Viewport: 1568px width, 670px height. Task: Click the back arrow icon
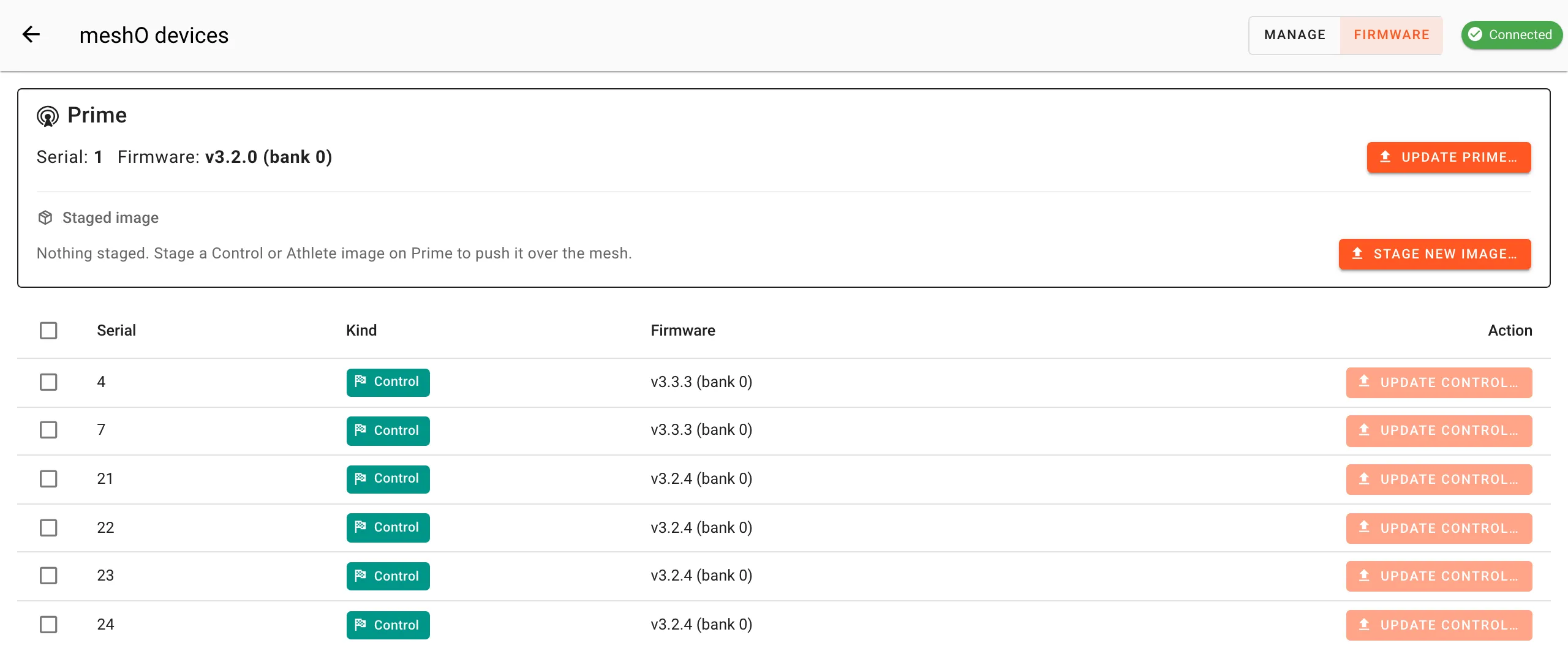click(31, 35)
